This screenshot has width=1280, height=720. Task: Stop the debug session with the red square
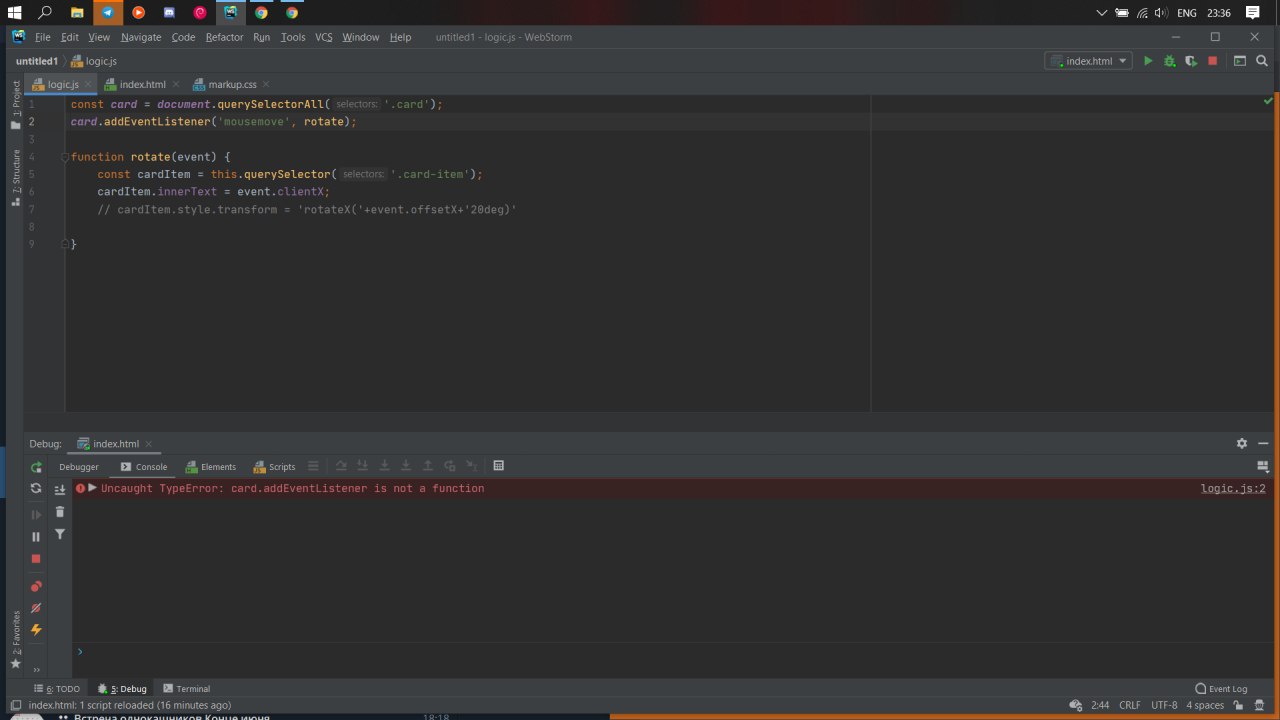[36, 559]
